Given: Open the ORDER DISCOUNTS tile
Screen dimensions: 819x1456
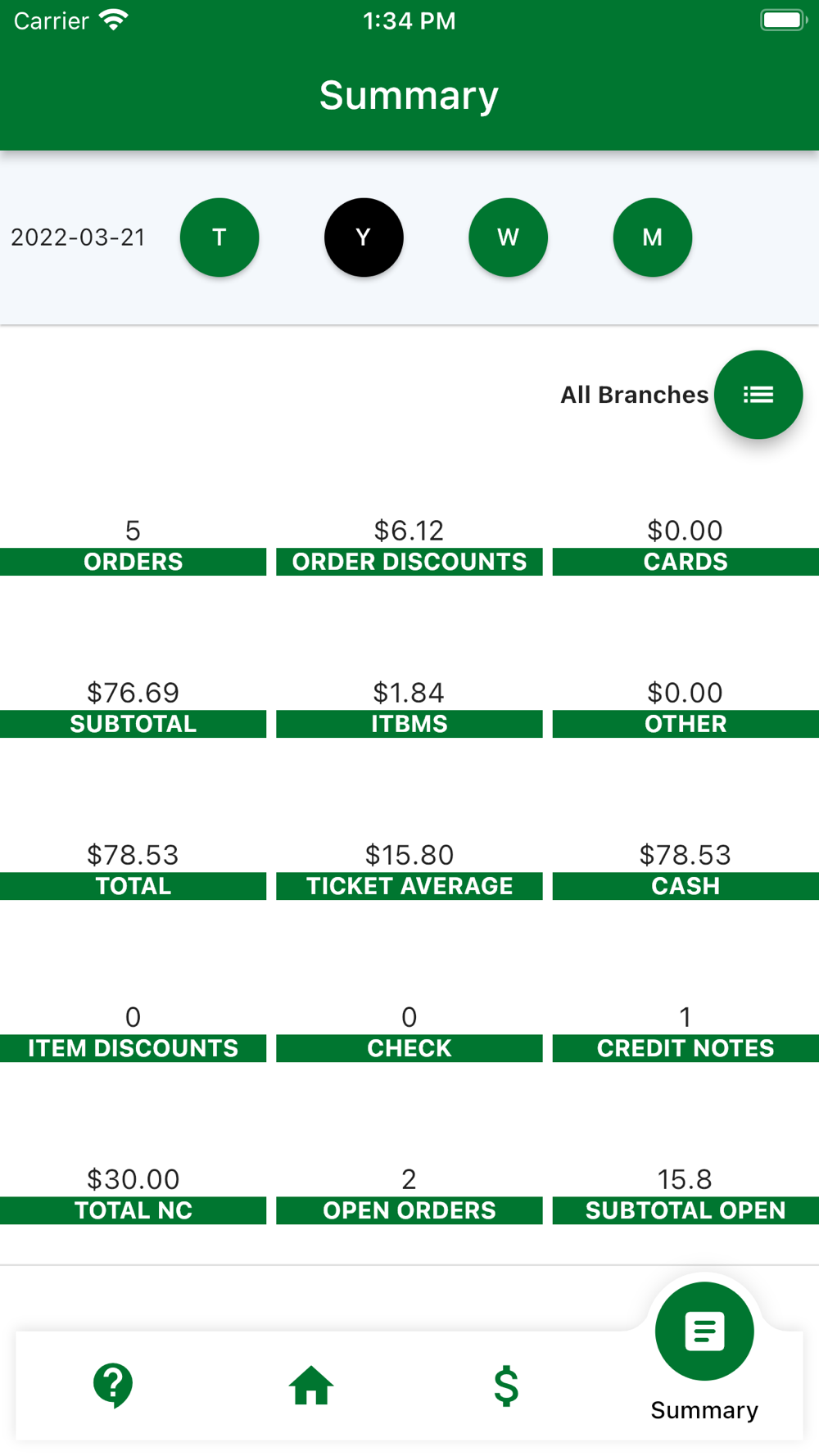Looking at the screenshot, I should tap(409, 546).
